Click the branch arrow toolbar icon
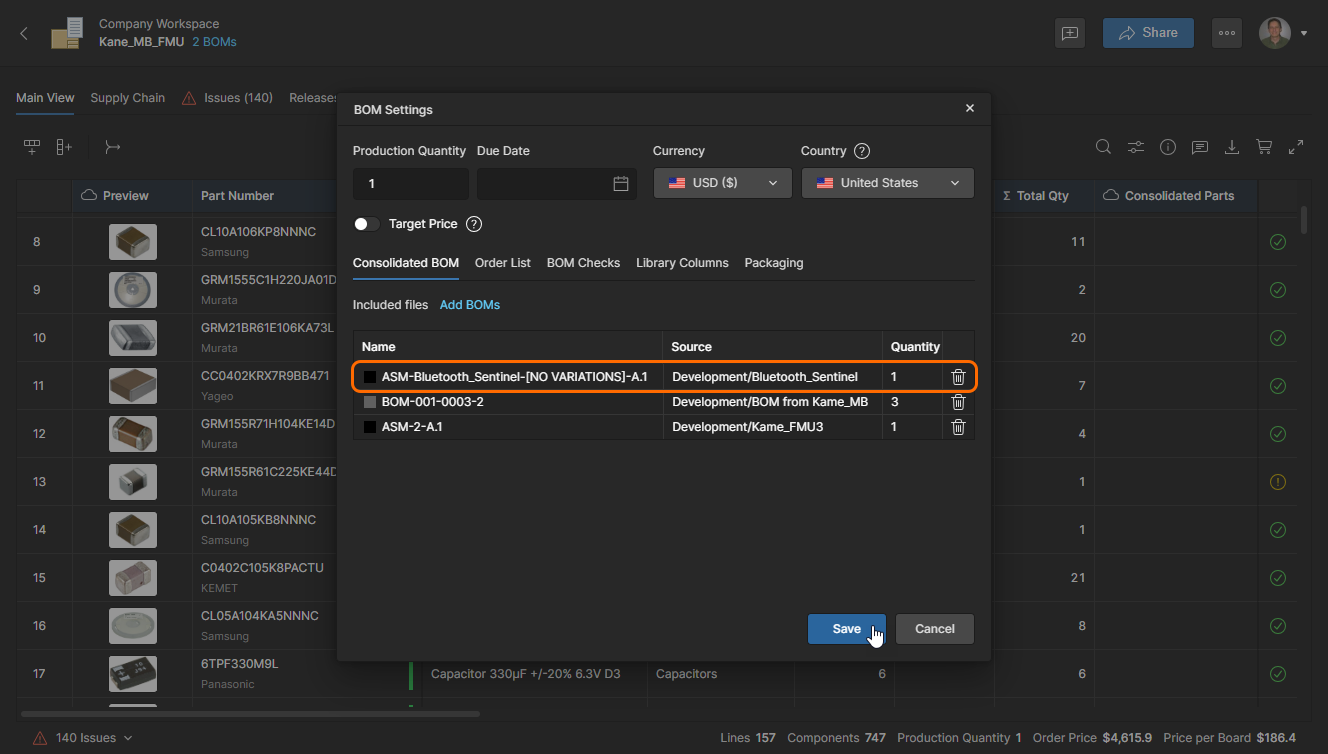 pyautogui.click(x=113, y=147)
